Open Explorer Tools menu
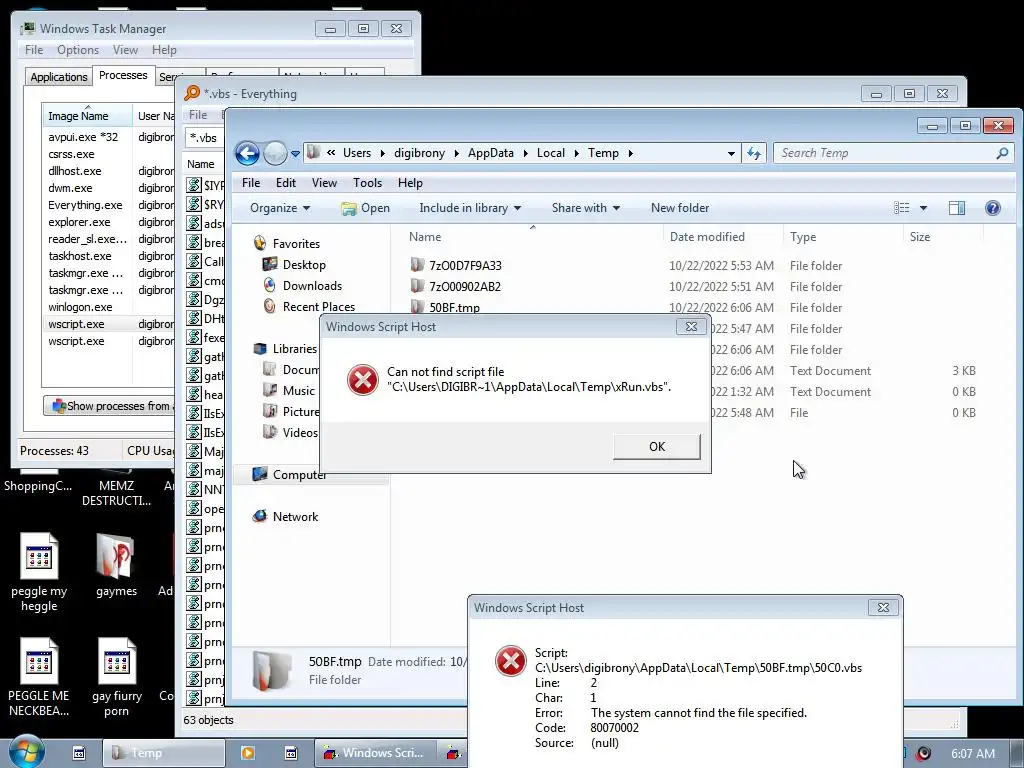 [367, 183]
